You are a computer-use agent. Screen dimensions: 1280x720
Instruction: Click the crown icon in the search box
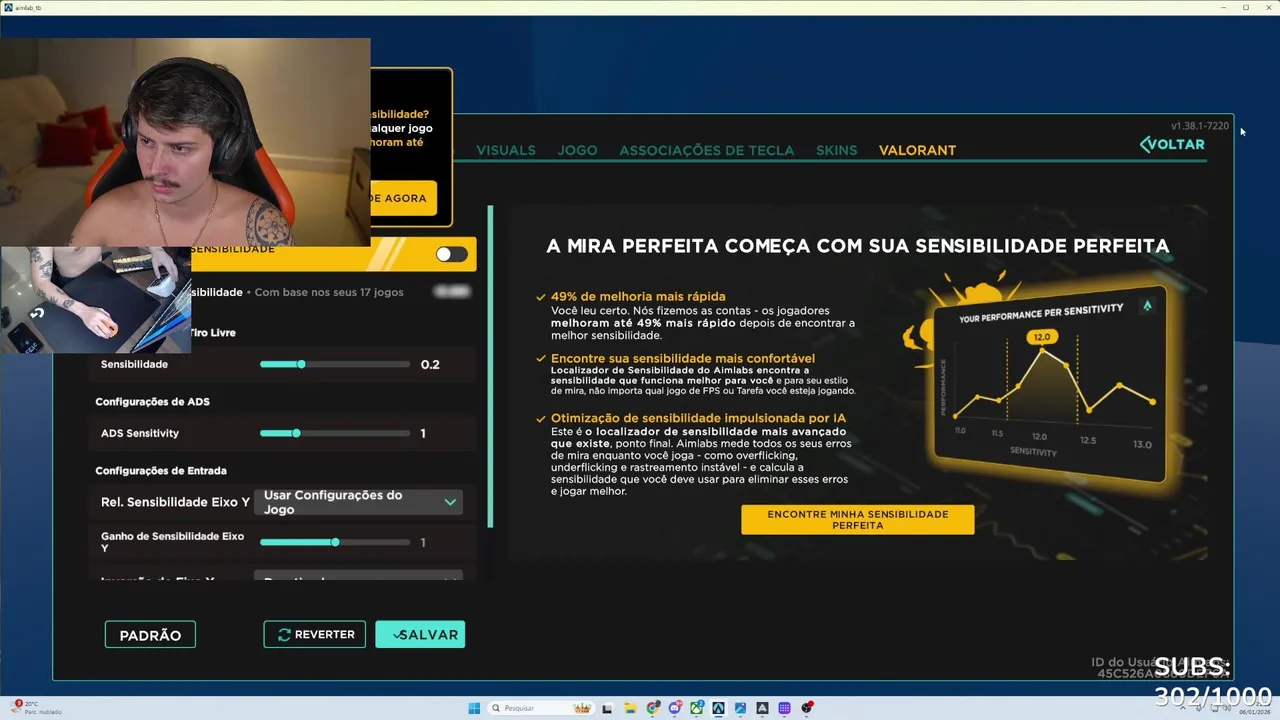coord(582,708)
